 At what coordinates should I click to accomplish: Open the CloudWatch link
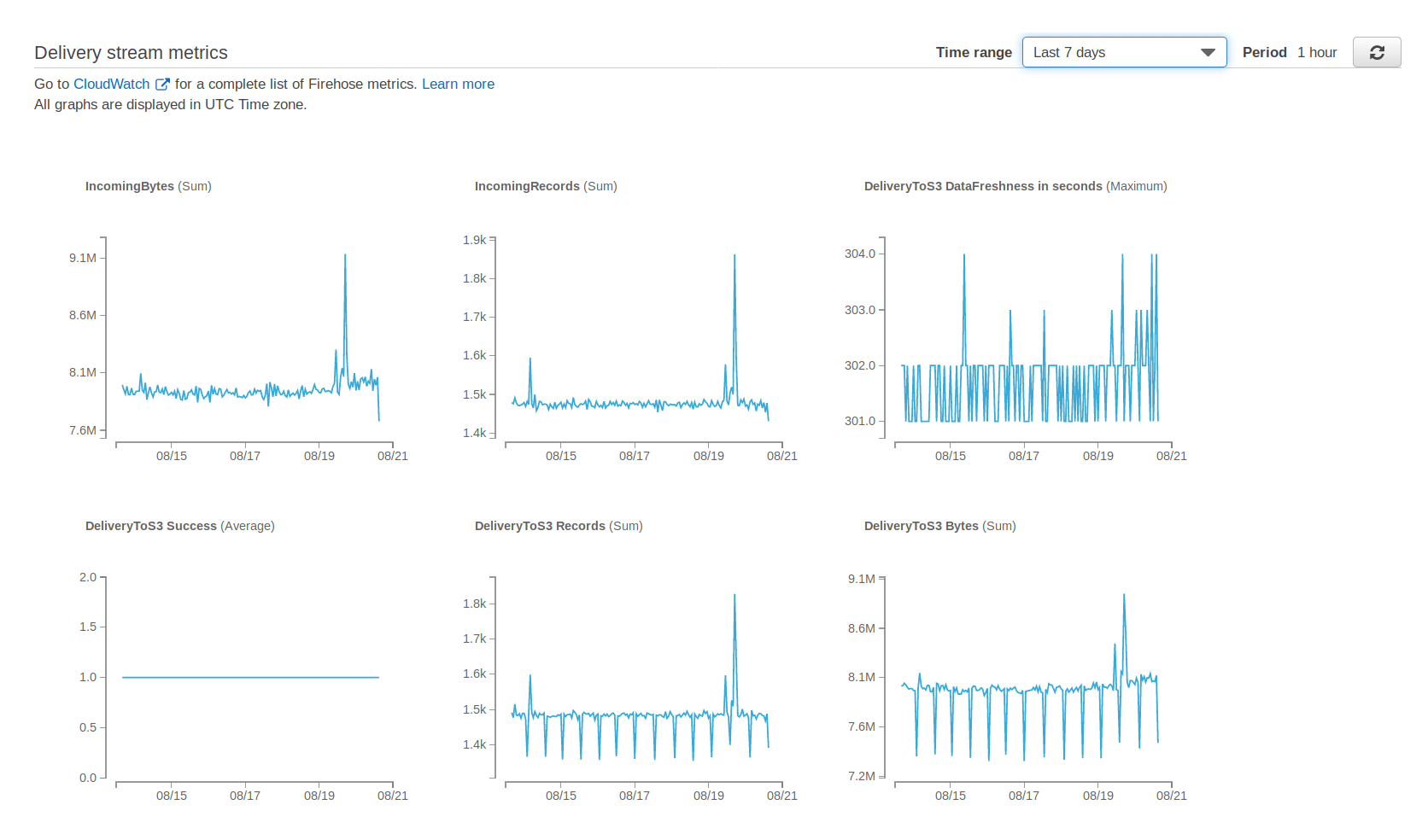tap(113, 84)
